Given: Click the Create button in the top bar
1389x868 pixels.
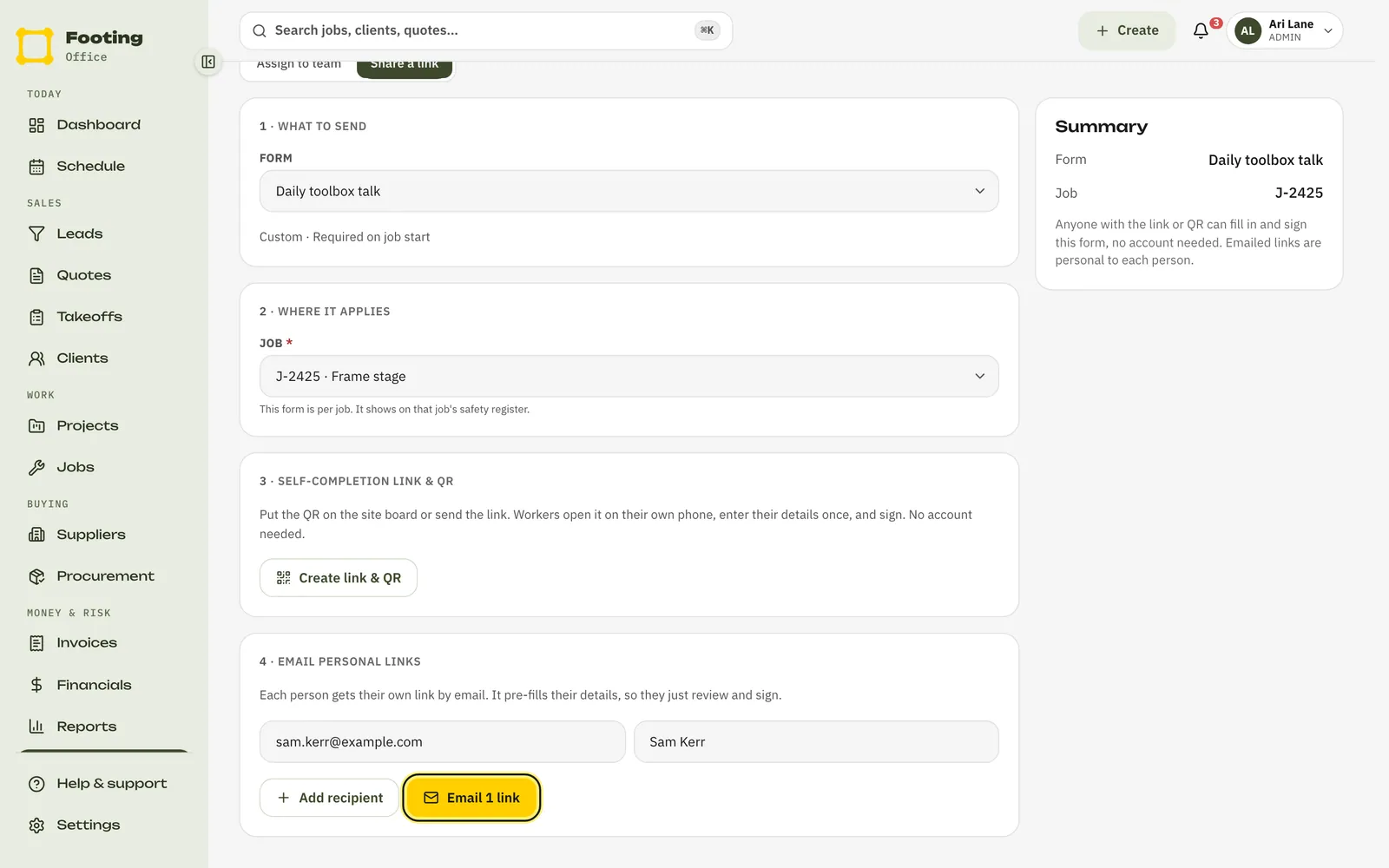Looking at the screenshot, I should click(x=1127, y=31).
